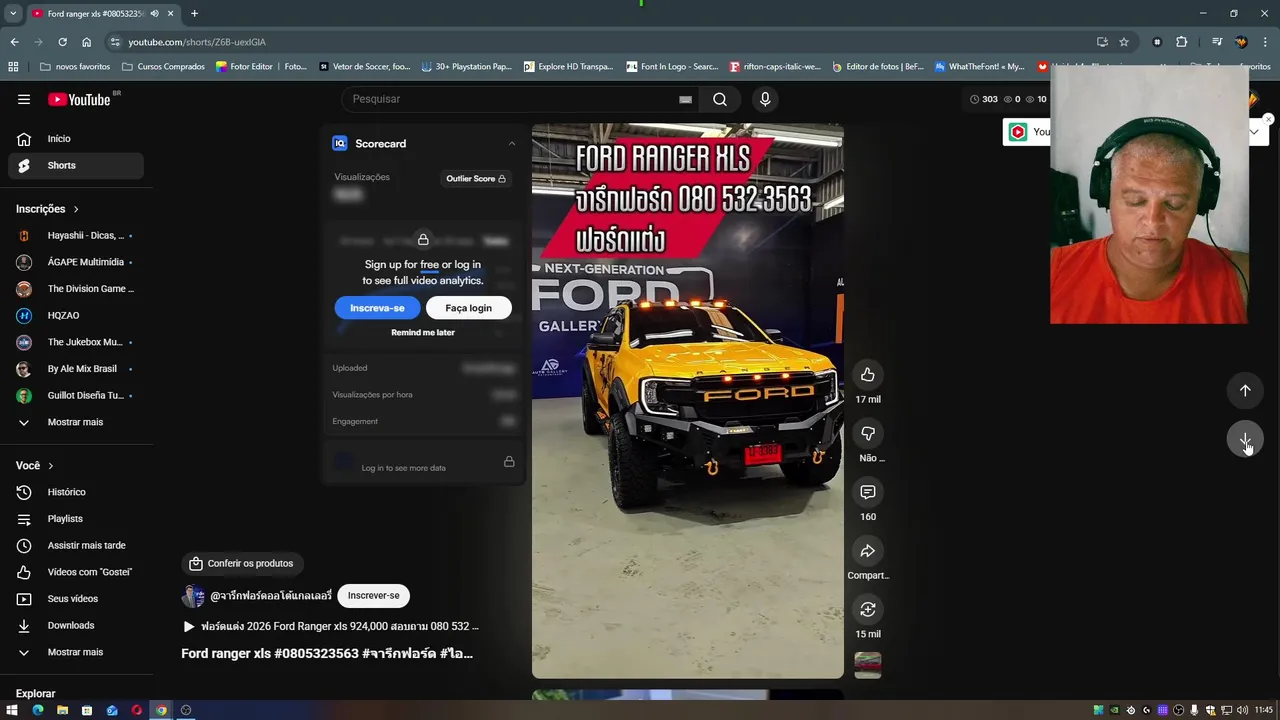Image resolution: width=1280 pixels, height=720 pixels.
Task: Open the on-screen keyboard icon in search
Action: point(685,99)
